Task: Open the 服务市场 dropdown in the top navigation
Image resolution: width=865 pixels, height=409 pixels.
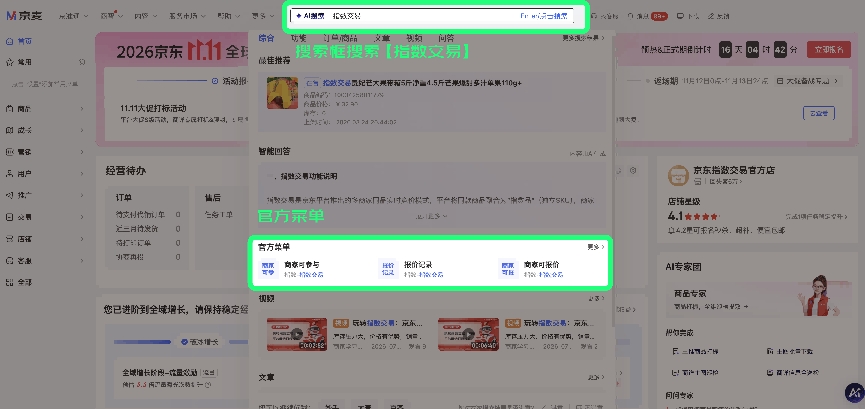Action: pos(188,16)
